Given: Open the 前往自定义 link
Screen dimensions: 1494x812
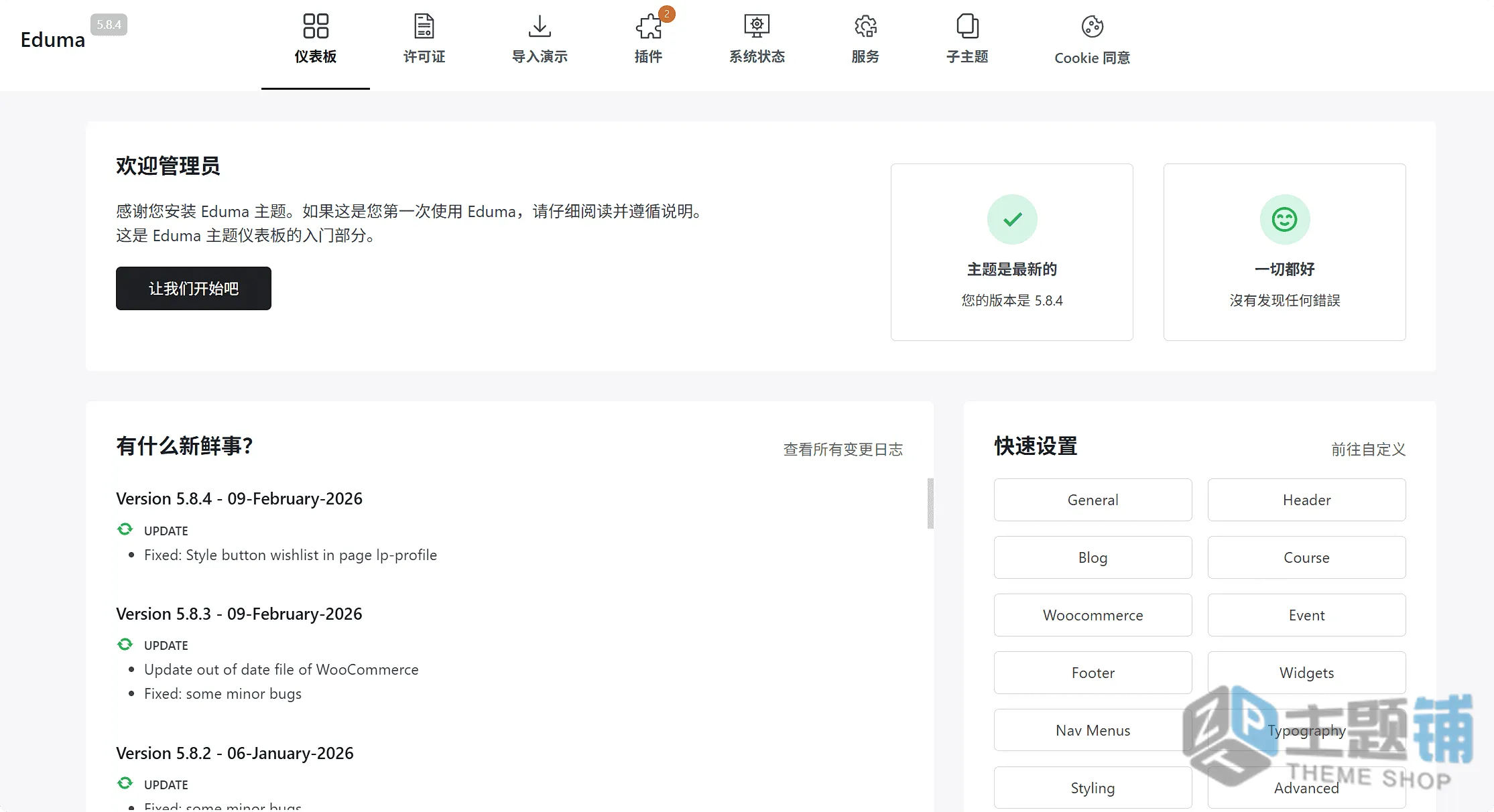Looking at the screenshot, I should [1369, 449].
